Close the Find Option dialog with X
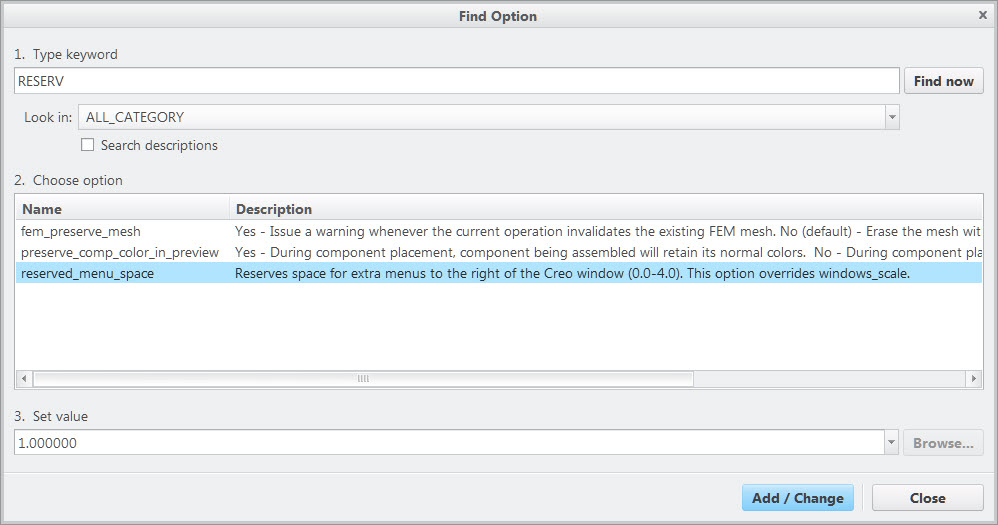 click(x=982, y=15)
